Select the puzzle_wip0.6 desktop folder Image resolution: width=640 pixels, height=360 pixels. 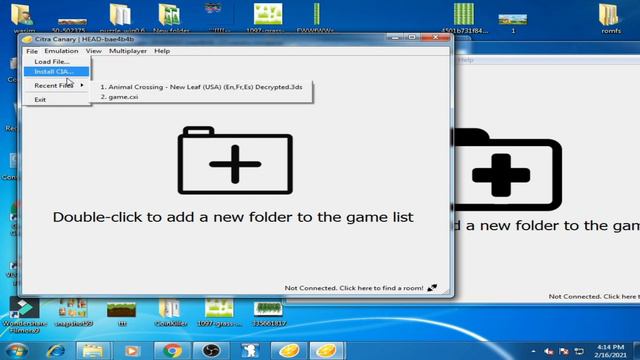pos(122,19)
